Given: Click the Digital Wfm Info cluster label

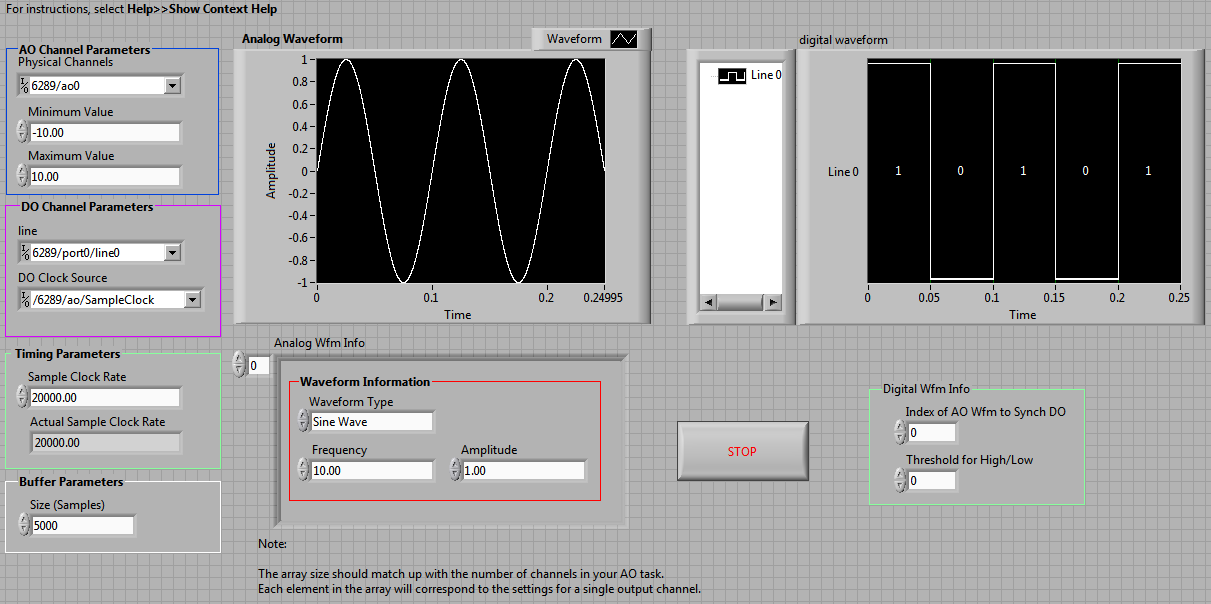Looking at the screenshot, I should pos(926,389).
